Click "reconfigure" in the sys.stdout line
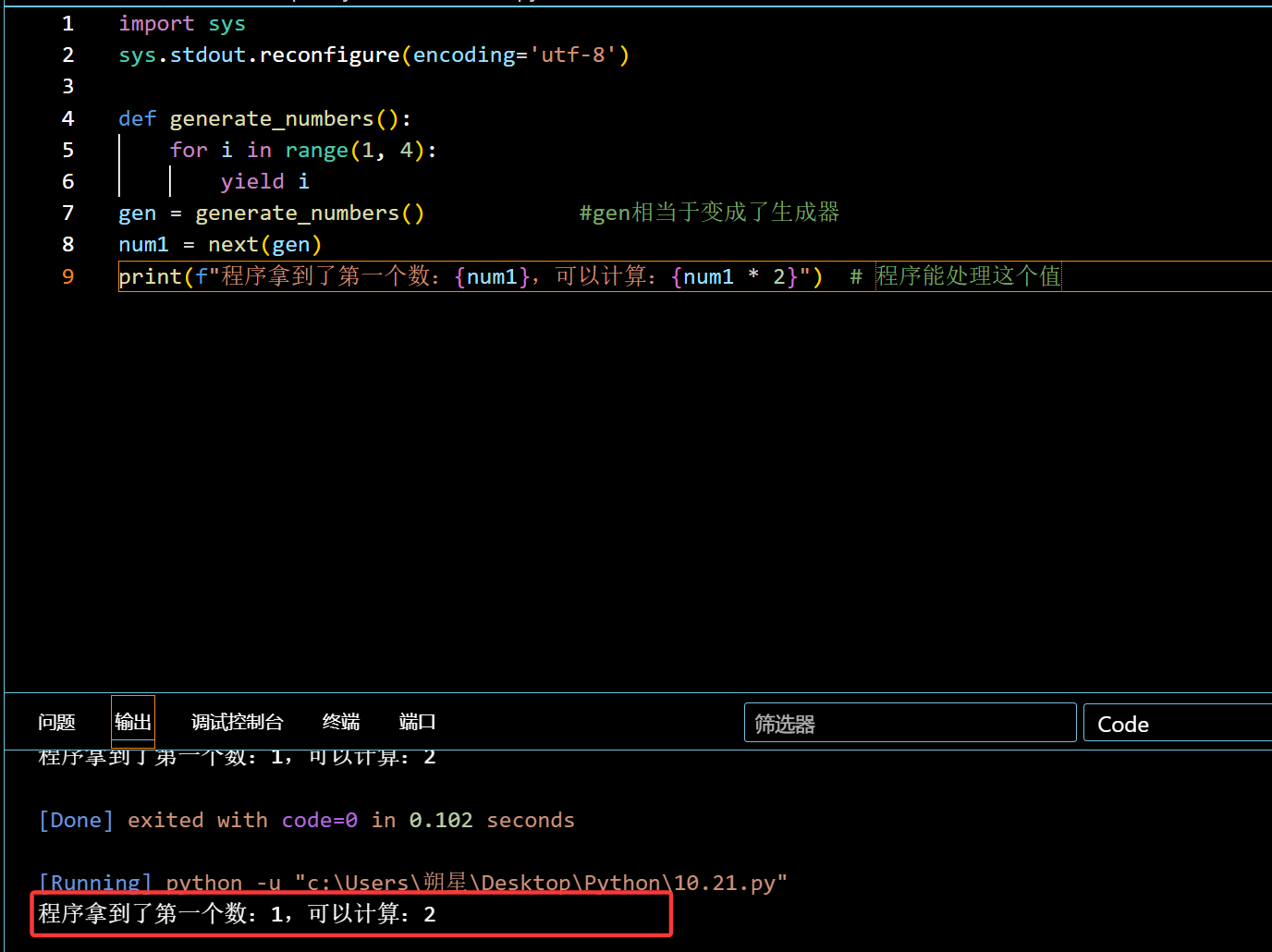This screenshot has height=952, width=1272. click(x=329, y=55)
